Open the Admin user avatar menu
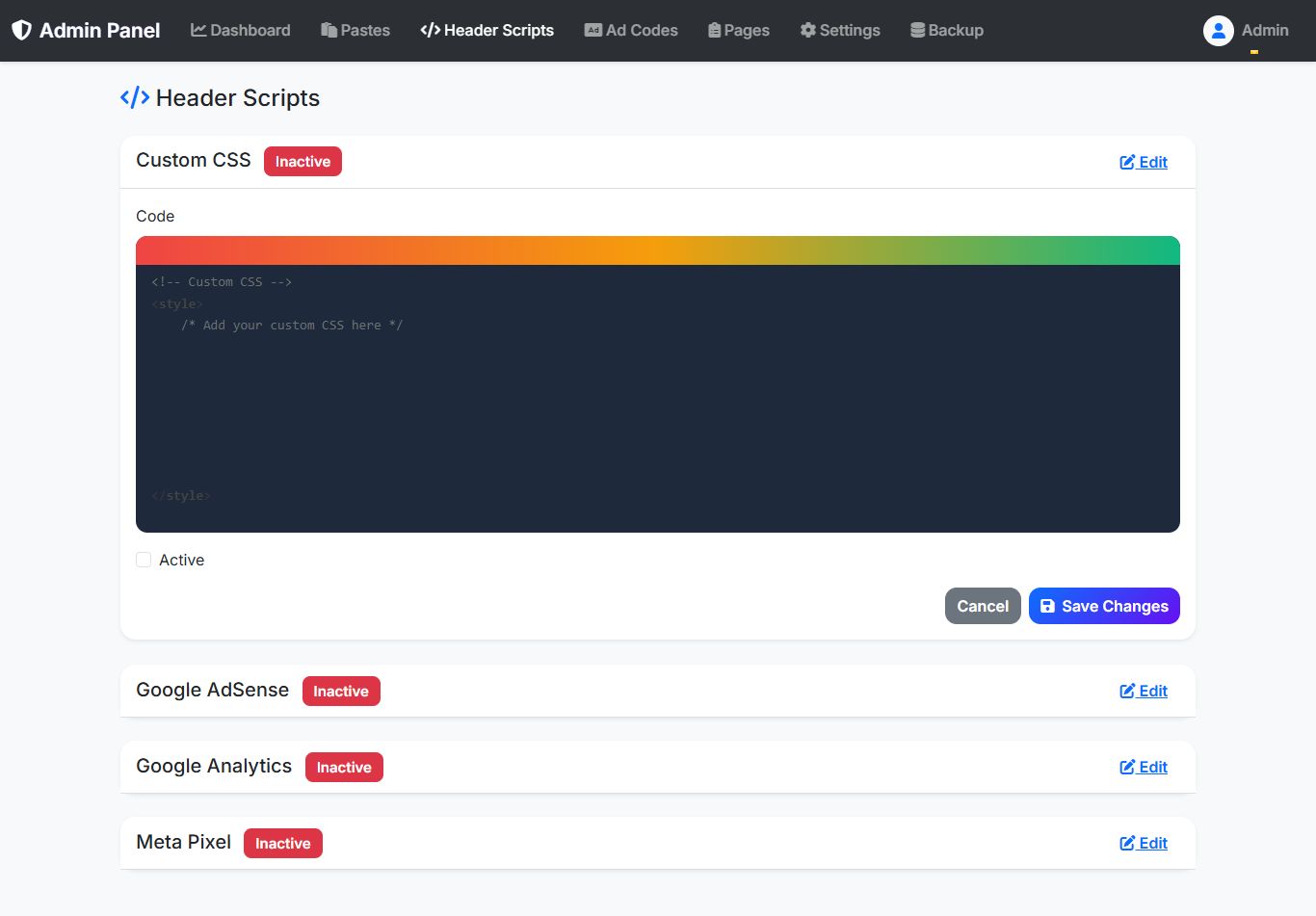The image size is (1316, 916). [x=1219, y=31]
